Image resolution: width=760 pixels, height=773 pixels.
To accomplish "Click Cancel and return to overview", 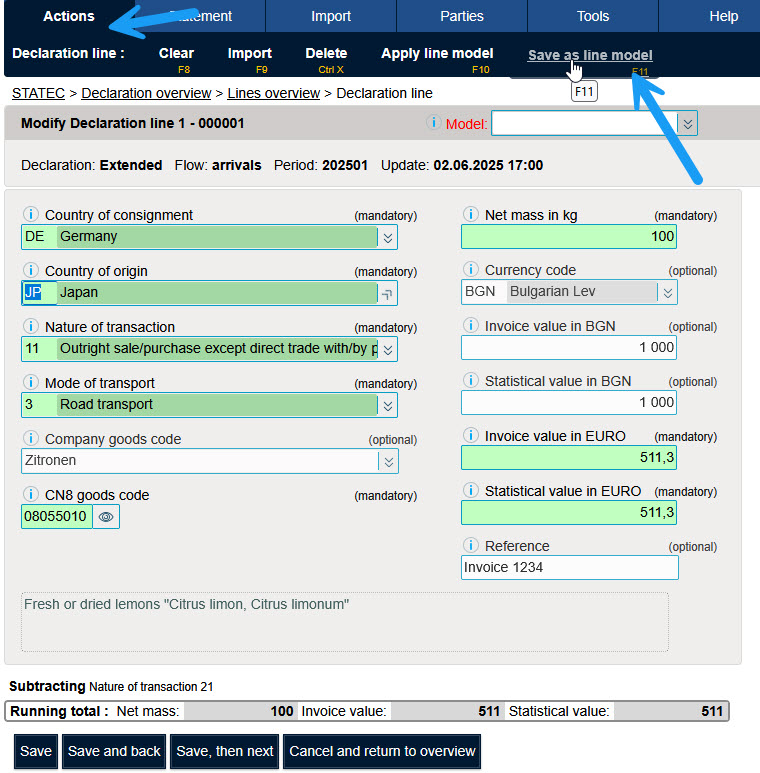I will [x=382, y=751].
